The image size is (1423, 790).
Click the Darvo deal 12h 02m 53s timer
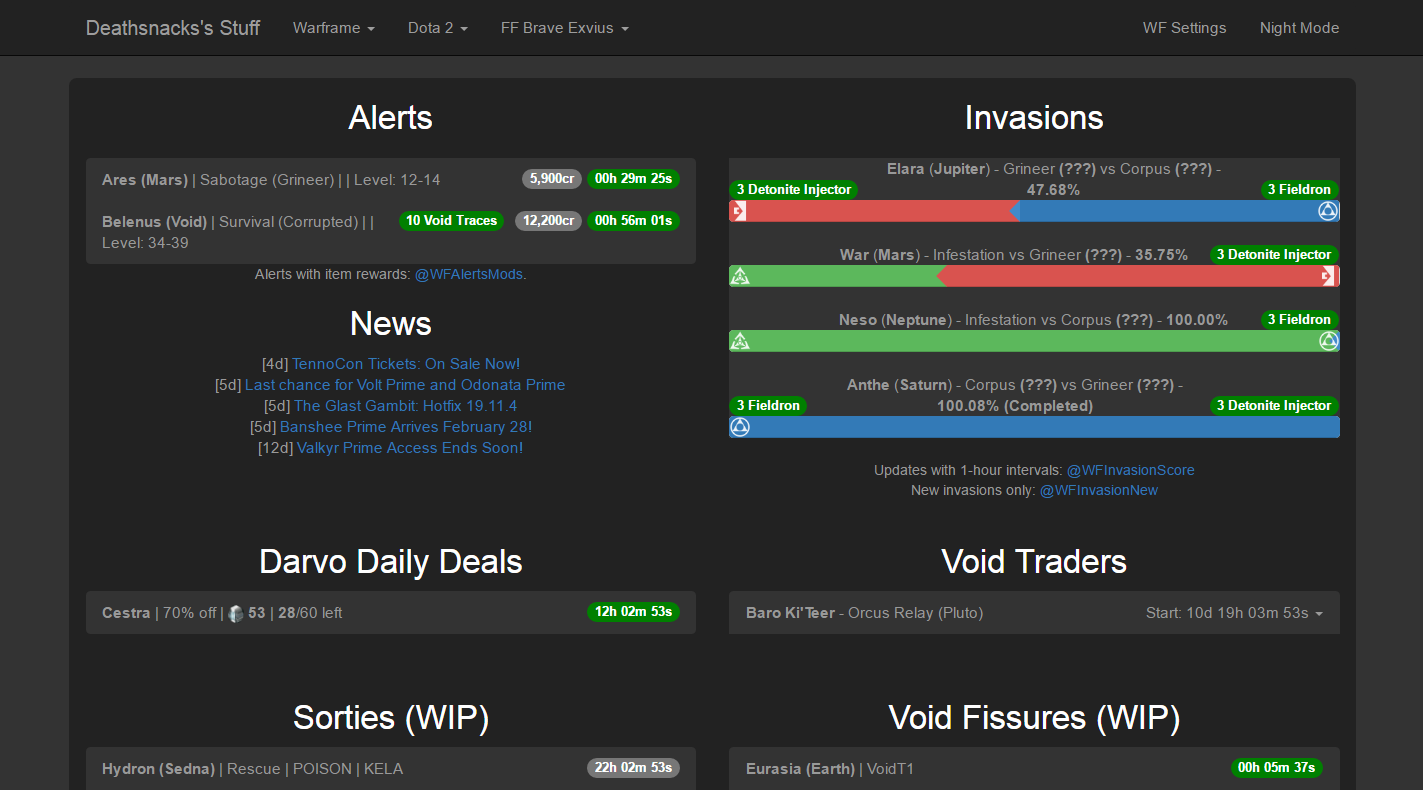(x=633, y=612)
